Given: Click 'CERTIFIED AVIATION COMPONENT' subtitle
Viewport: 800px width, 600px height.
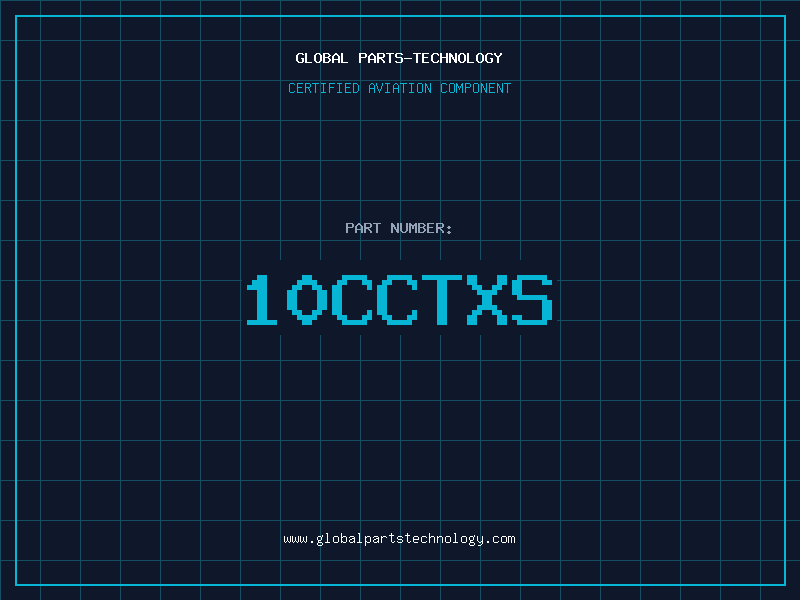Looking at the screenshot, I should coord(399,88).
